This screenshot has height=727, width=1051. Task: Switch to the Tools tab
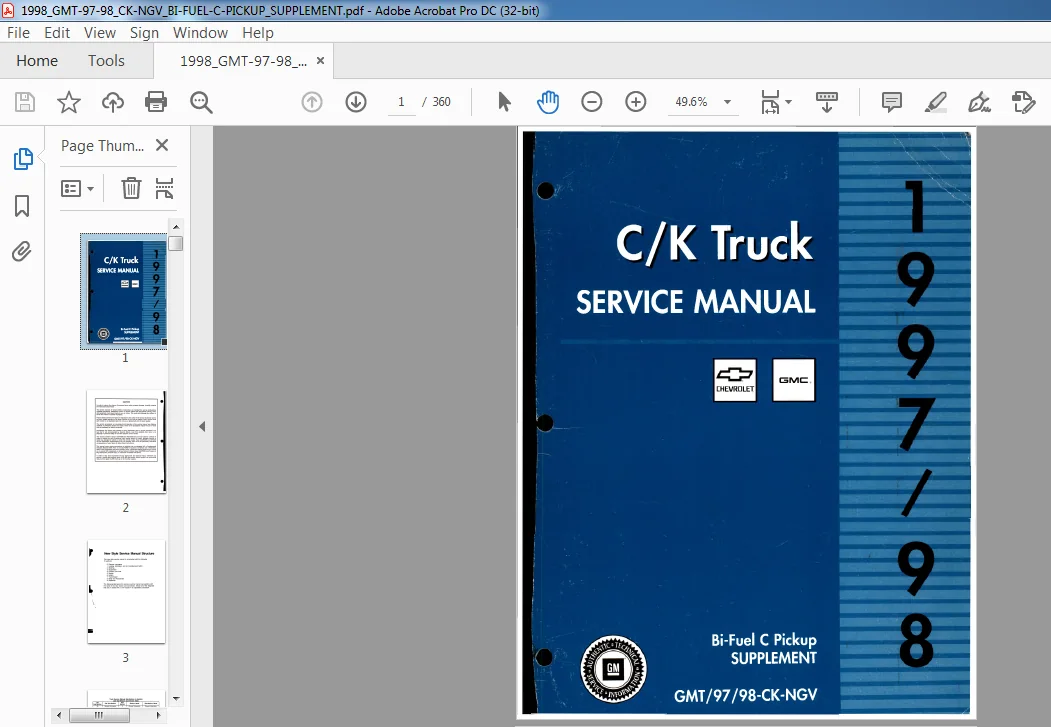(106, 60)
